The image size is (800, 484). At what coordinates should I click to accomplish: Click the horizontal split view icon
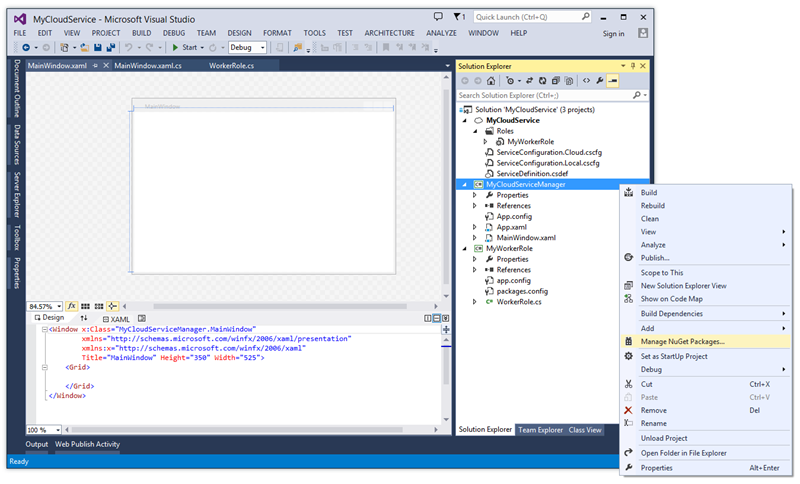[x=436, y=318]
